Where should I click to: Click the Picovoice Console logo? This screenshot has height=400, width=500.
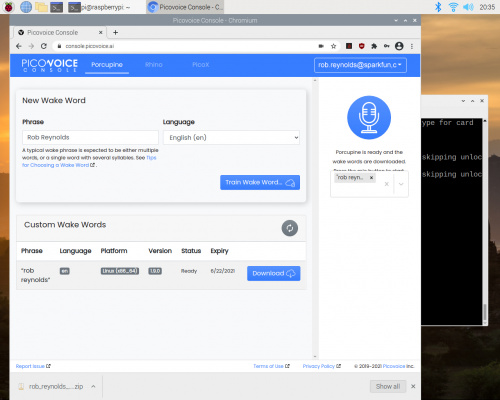pyautogui.click(x=50, y=65)
